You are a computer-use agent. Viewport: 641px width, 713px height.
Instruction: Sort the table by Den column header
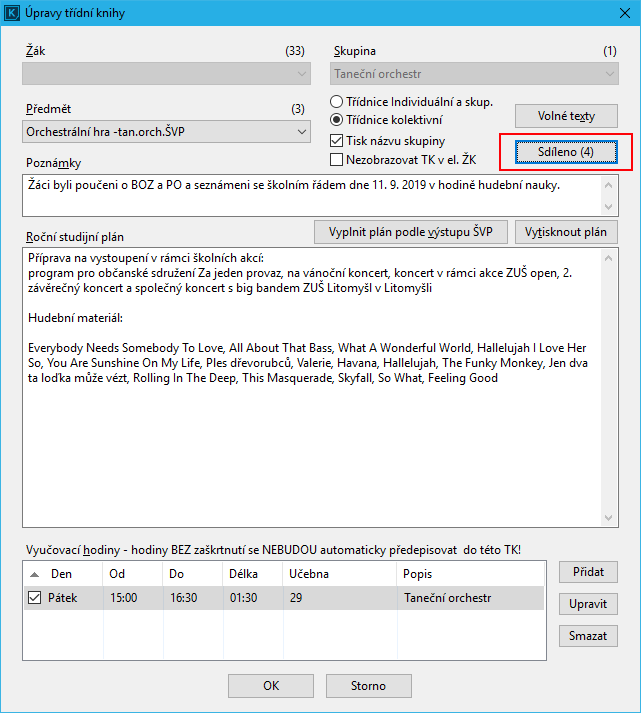(x=60, y=574)
